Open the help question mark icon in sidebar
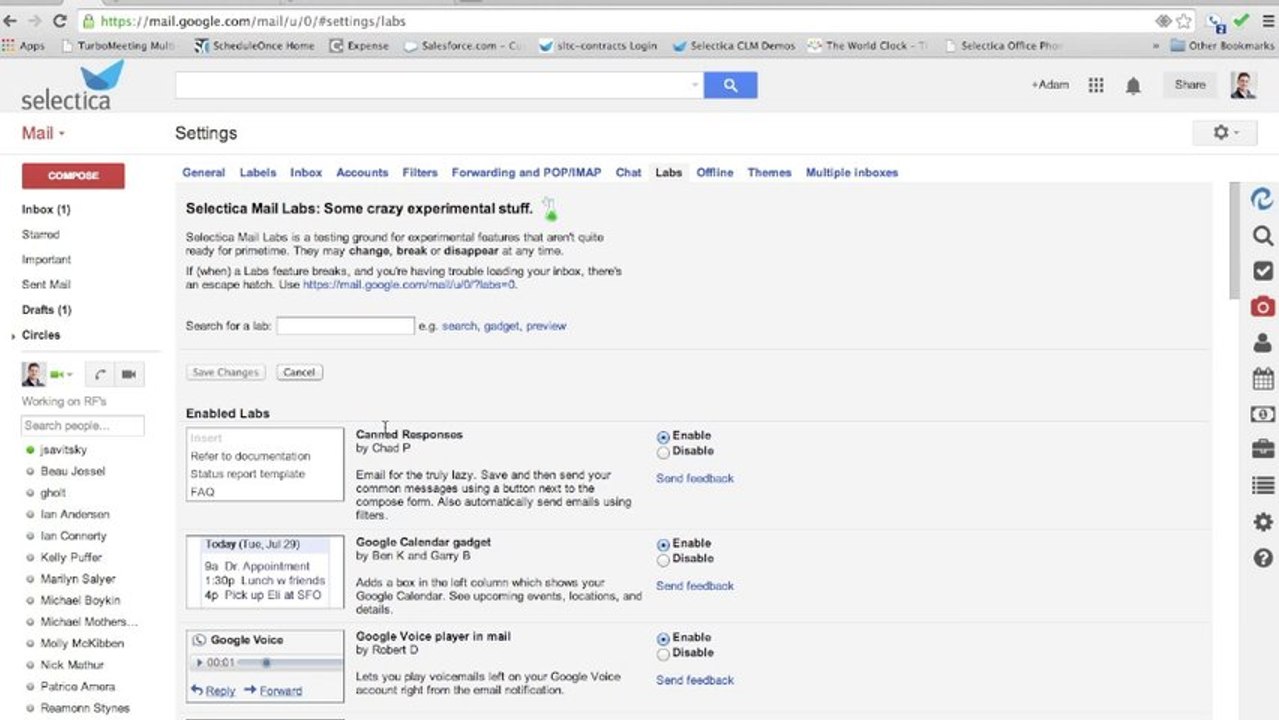 [1263, 558]
